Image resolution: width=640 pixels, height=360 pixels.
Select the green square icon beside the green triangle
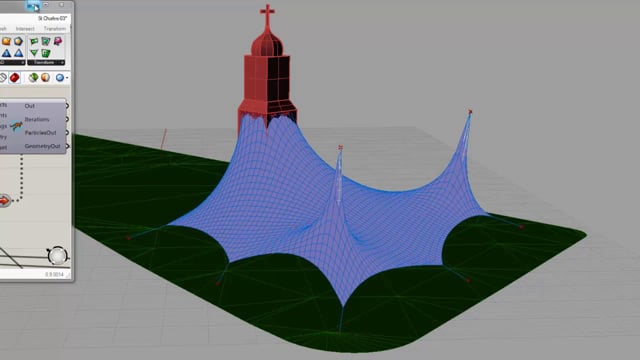pyautogui.click(x=46, y=53)
